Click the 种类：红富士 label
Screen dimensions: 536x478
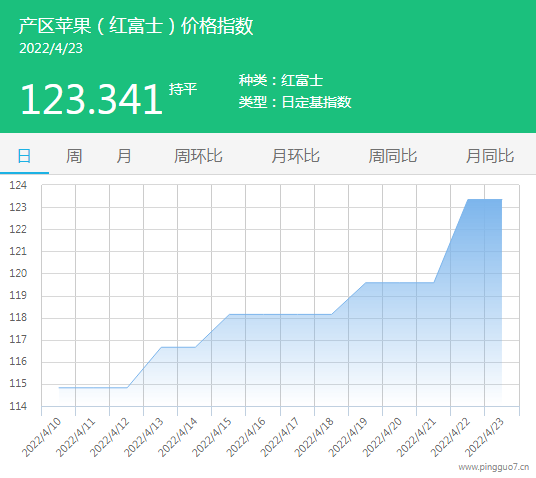coord(281,80)
